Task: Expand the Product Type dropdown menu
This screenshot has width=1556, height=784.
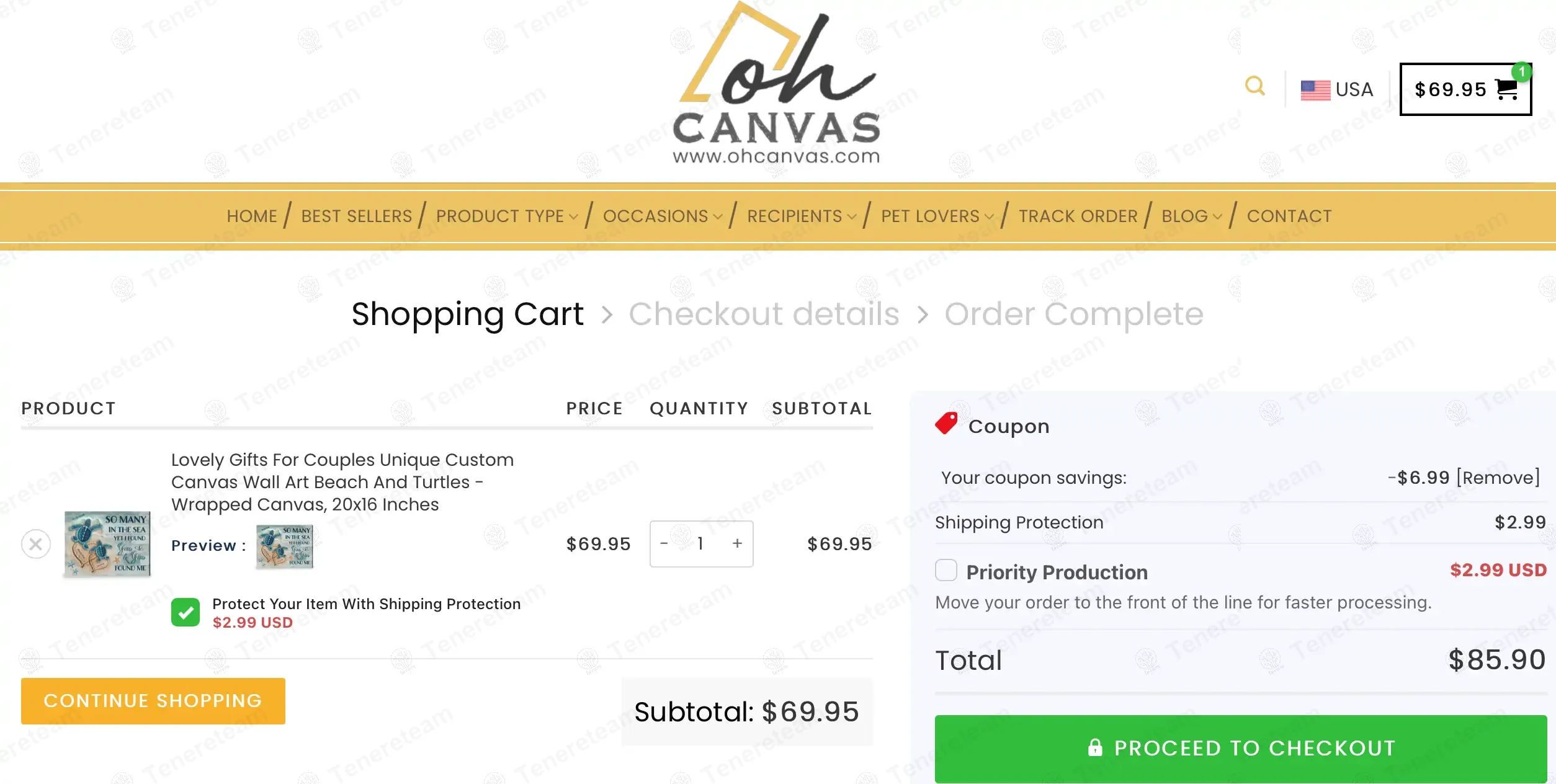Action: (507, 216)
